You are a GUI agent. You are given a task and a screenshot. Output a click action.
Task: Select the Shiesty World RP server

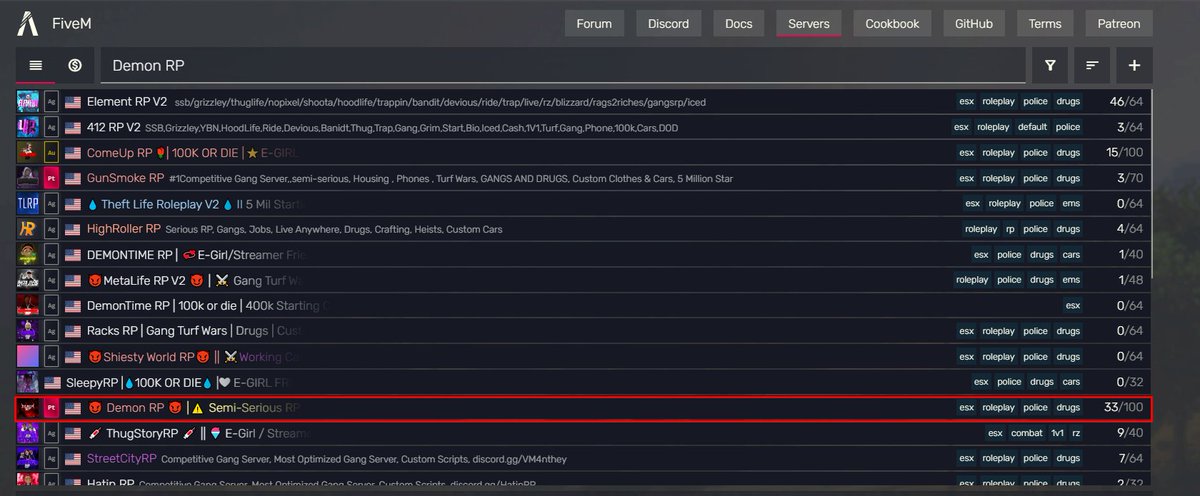583,356
